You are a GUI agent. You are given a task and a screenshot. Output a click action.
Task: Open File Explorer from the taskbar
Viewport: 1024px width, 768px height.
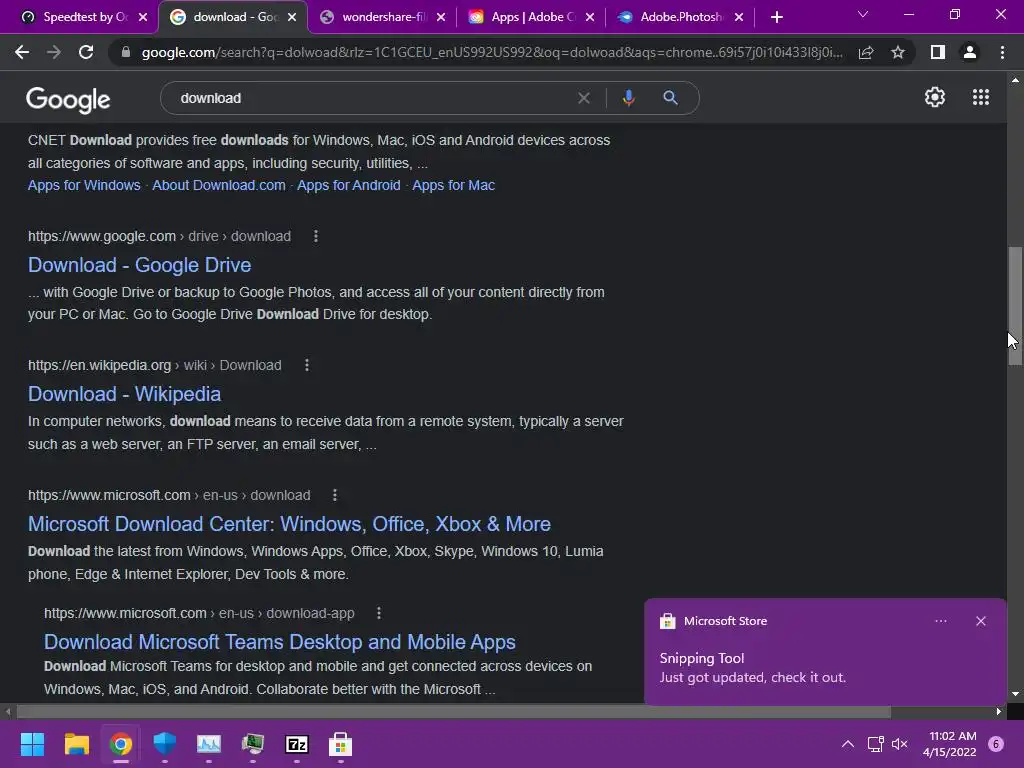76,744
